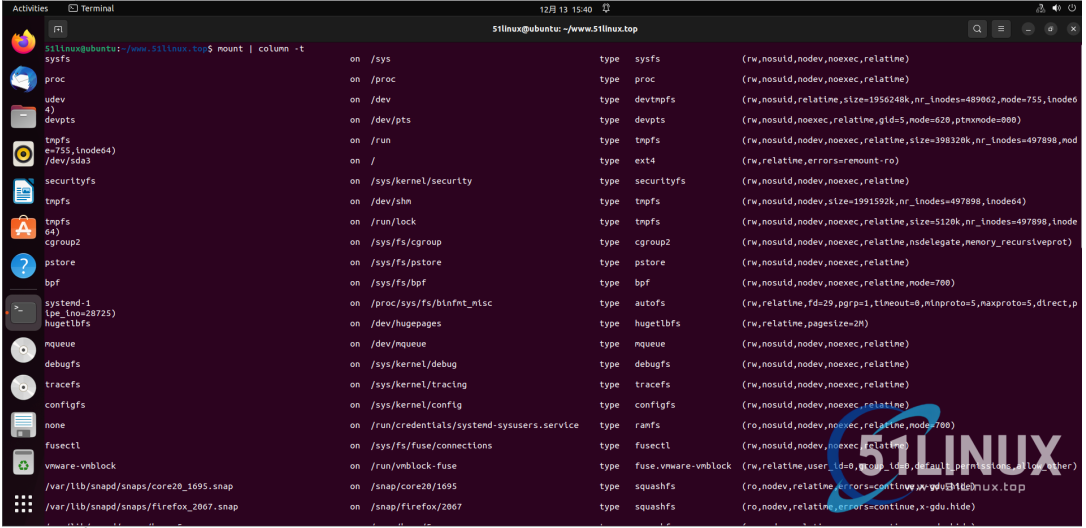Search within the terminal window
The width and height of the screenshot is (1086, 528).
click(977, 29)
